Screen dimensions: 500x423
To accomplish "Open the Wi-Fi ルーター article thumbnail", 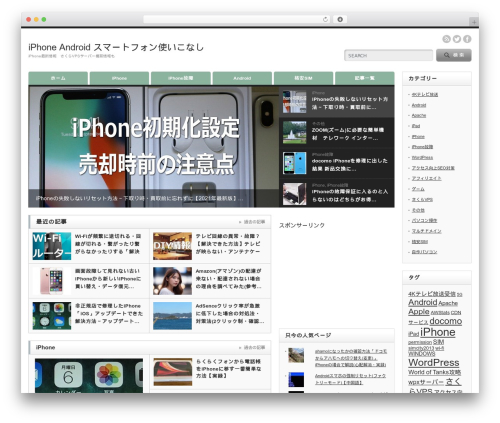I will pyautogui.click(x=52, y=246).
